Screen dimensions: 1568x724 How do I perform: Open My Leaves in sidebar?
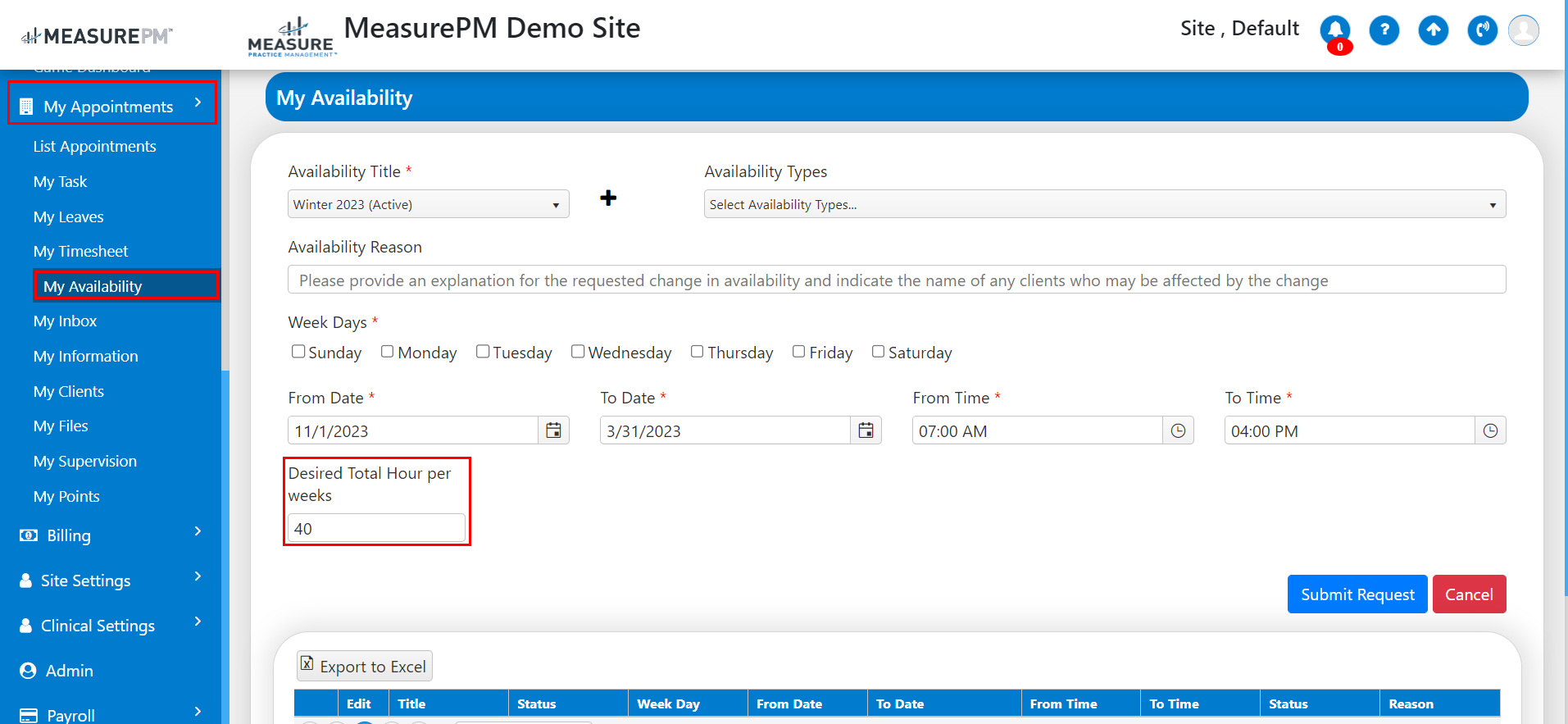coord(69,216)
